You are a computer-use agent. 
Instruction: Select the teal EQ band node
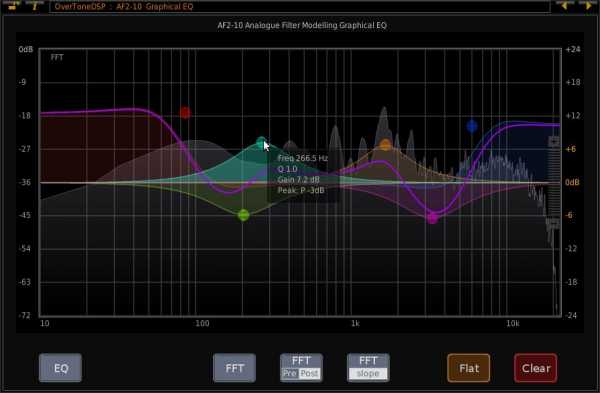pyautogui.click(x=261, y=143)
